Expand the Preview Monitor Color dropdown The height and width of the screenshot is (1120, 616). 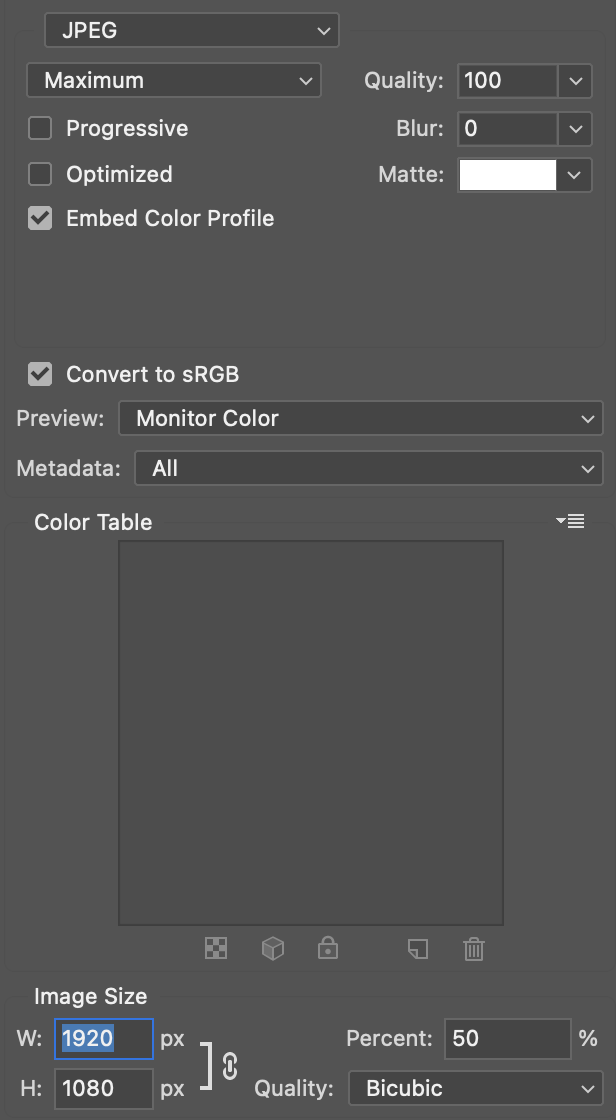[x=360, y=418]
